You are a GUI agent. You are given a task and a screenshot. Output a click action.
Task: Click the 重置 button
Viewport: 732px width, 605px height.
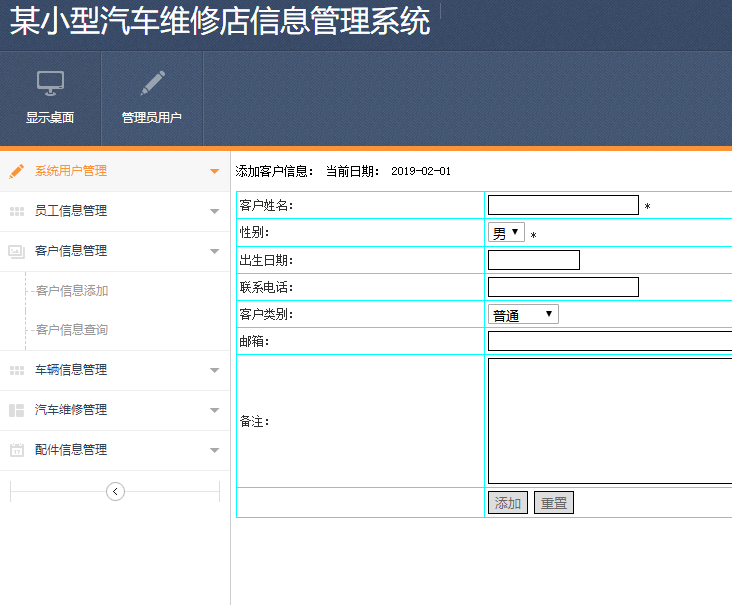coord(554,503)
